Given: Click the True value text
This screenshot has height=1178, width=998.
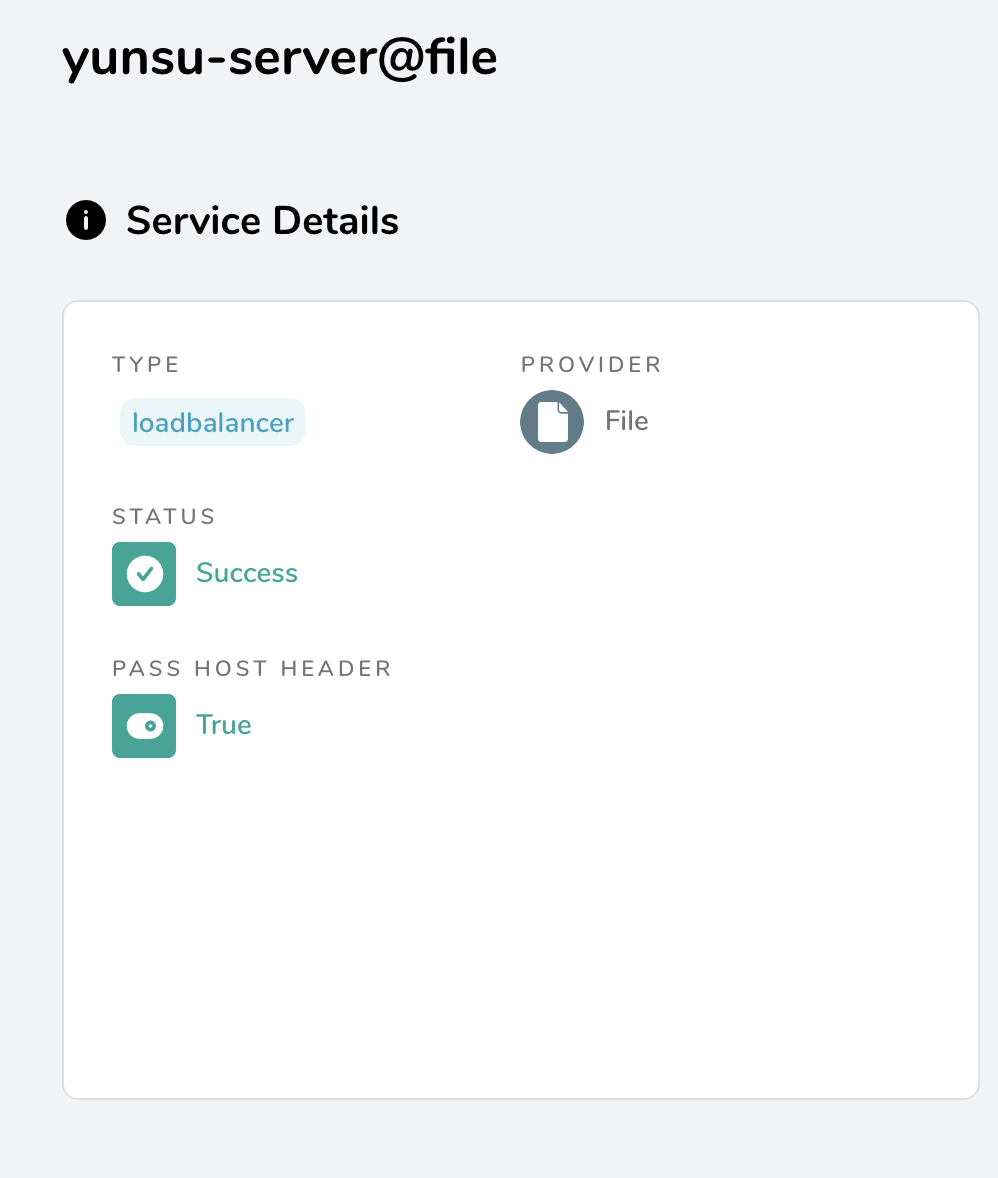Looking at the screenshot, I should [x=224, y=725].
